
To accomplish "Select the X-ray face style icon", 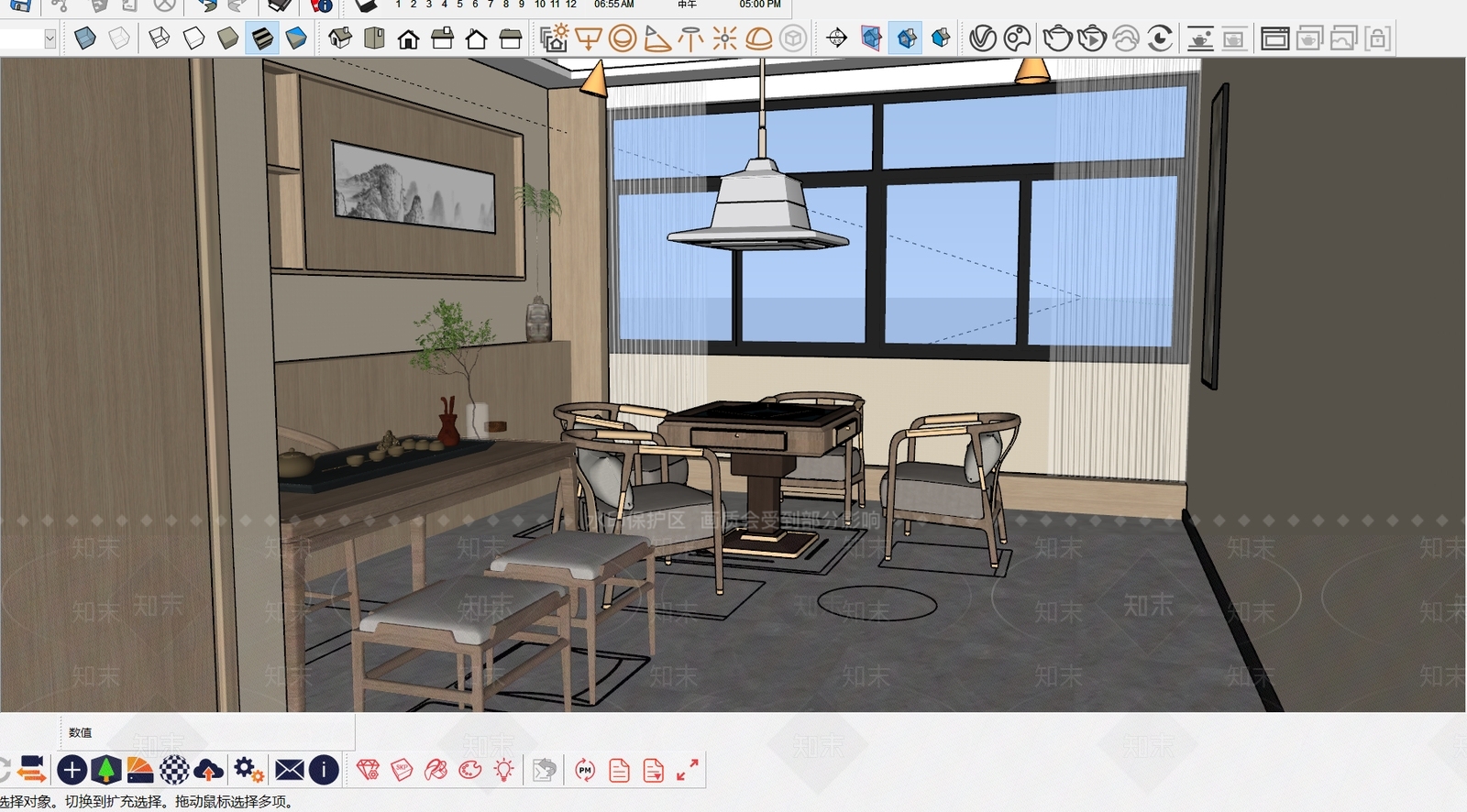I will pyautogui.click(x=85, y=38).
